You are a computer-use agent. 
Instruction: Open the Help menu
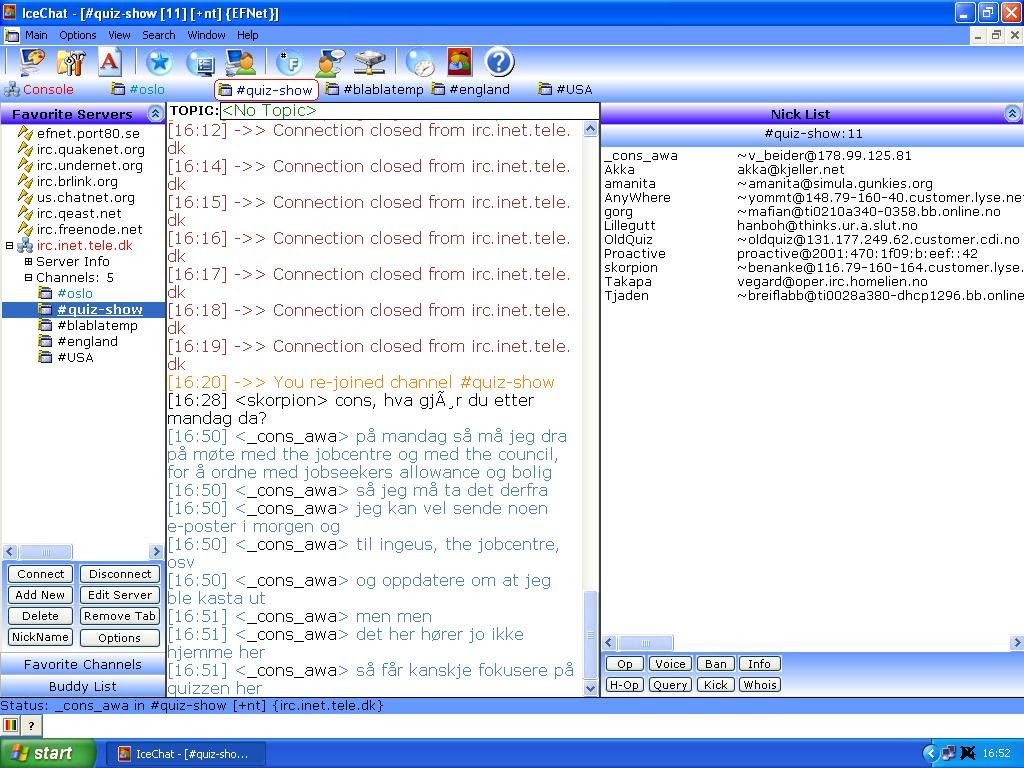(248, 35)
